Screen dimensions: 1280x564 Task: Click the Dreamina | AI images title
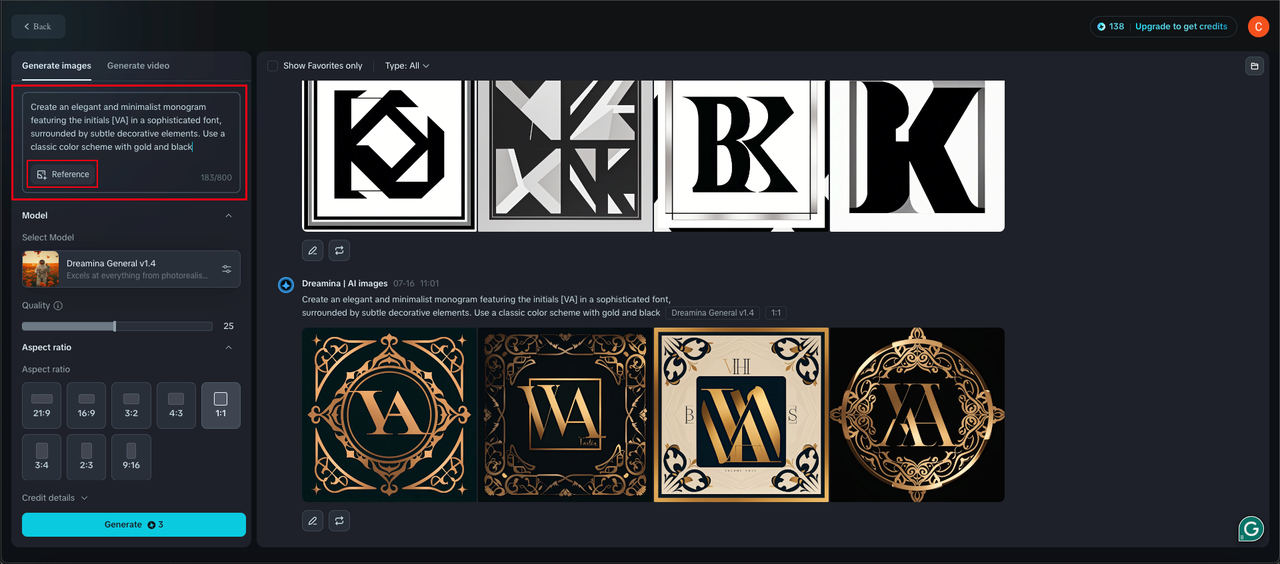tap(344, 284)
